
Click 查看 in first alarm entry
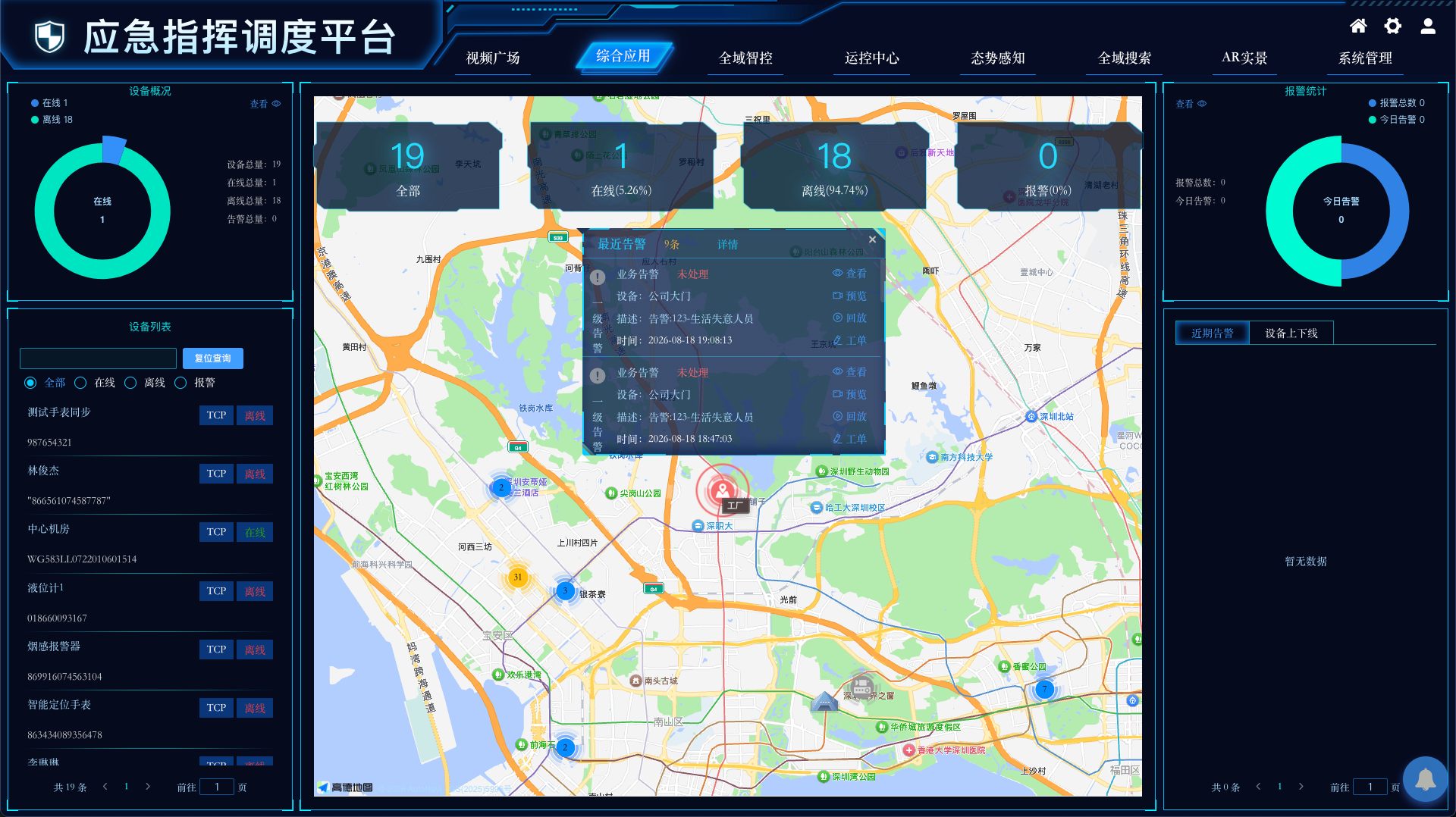(849, 274)
